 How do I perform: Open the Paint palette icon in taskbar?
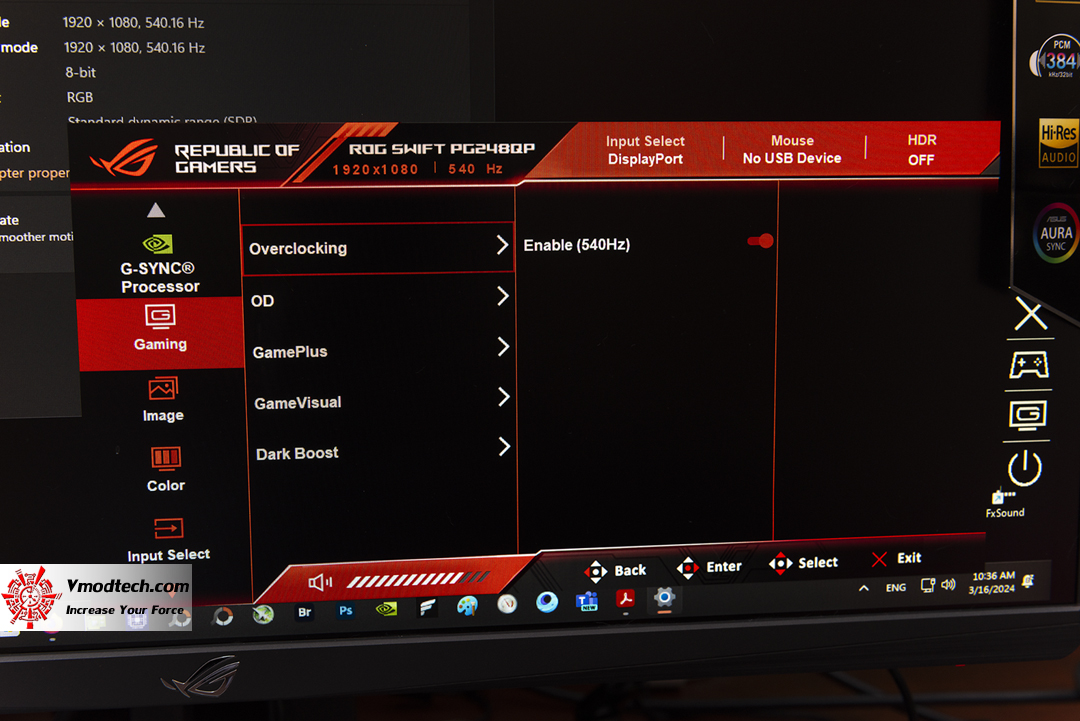point(467,606)
